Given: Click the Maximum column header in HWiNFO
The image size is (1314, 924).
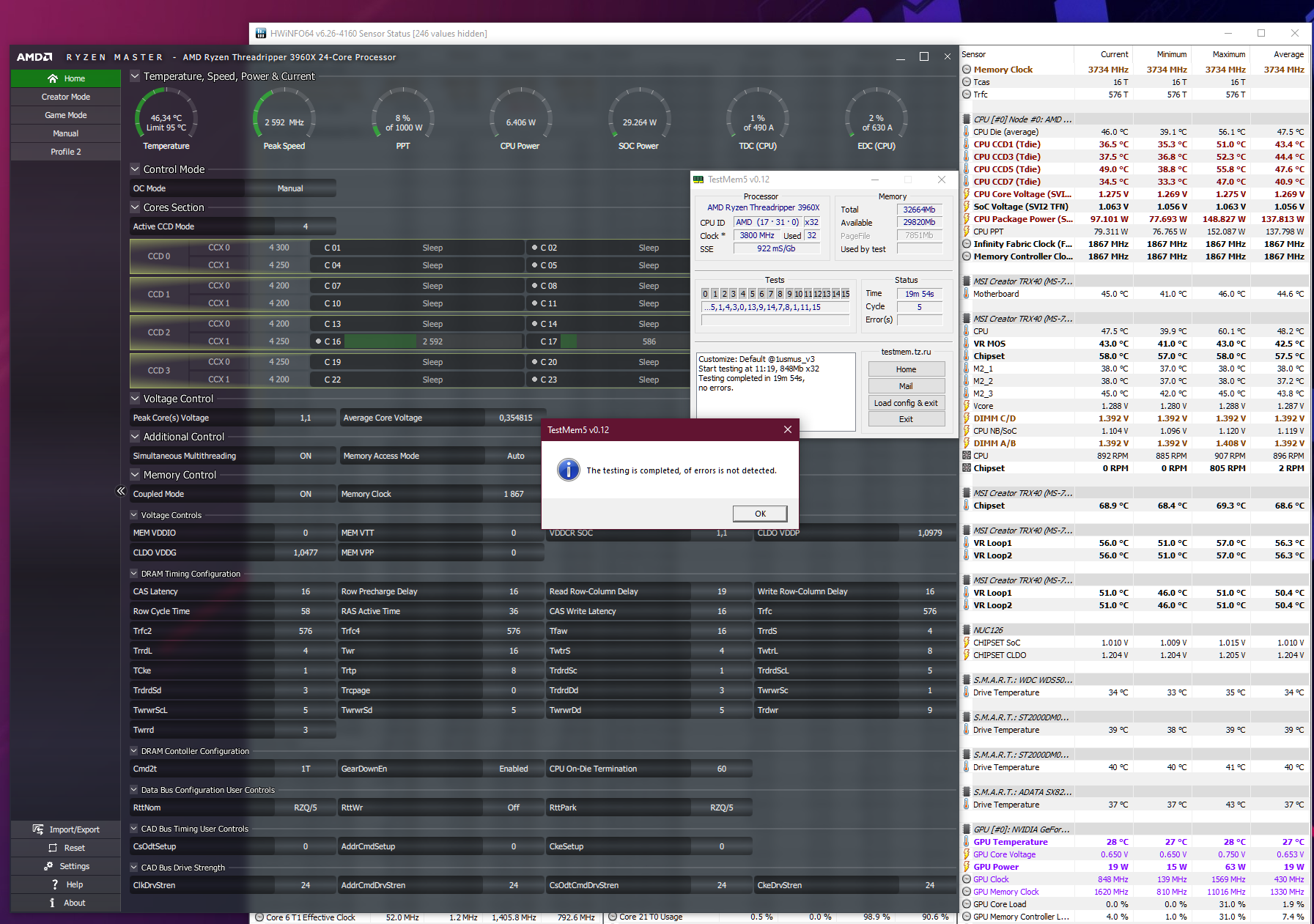Looking at the screenshot, I should (x=1220, y=54).
